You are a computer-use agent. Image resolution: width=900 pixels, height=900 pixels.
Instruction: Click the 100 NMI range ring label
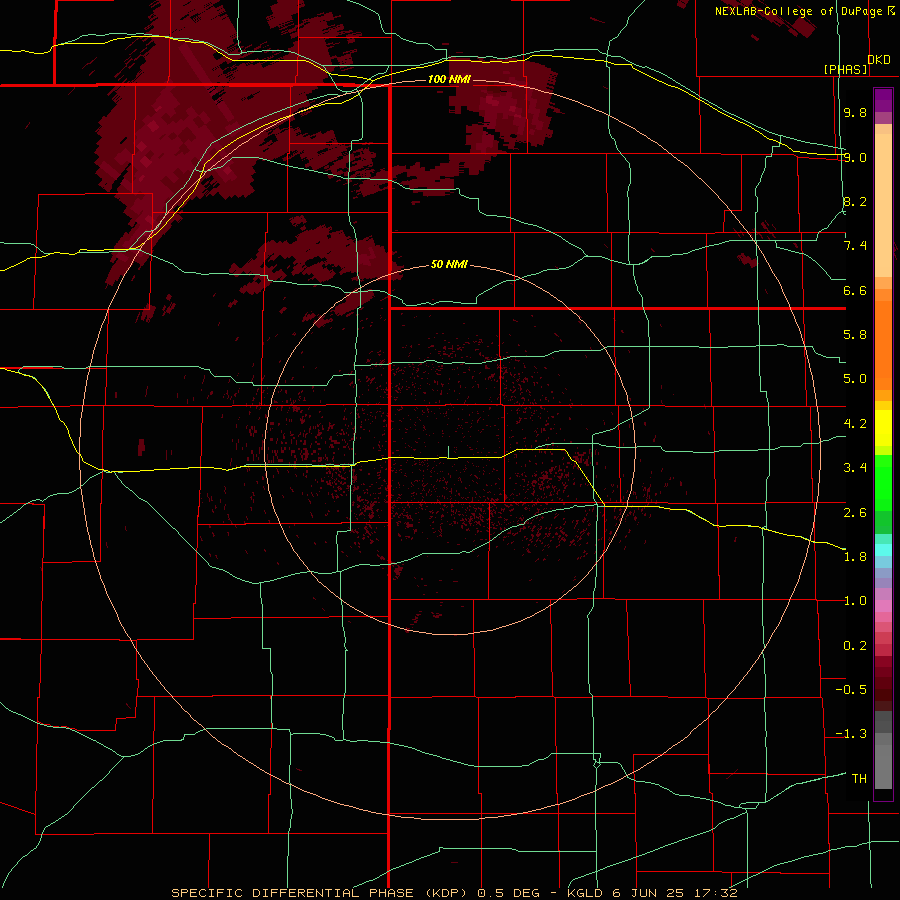[x=449, y=79]
